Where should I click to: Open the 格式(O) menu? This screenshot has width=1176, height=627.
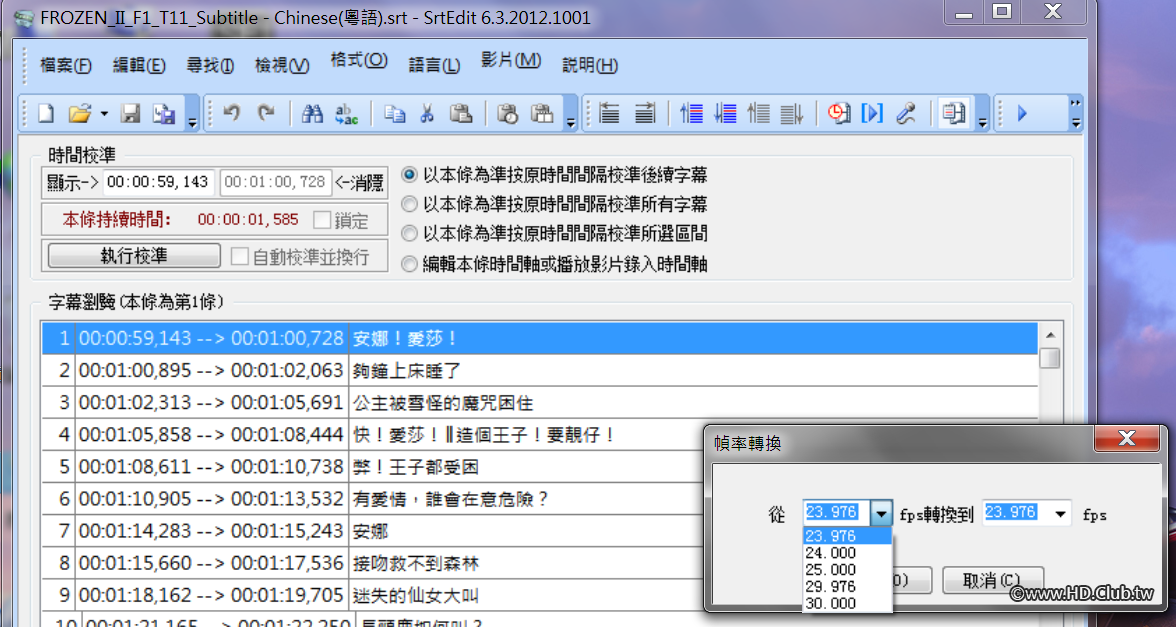pos(358,60)
